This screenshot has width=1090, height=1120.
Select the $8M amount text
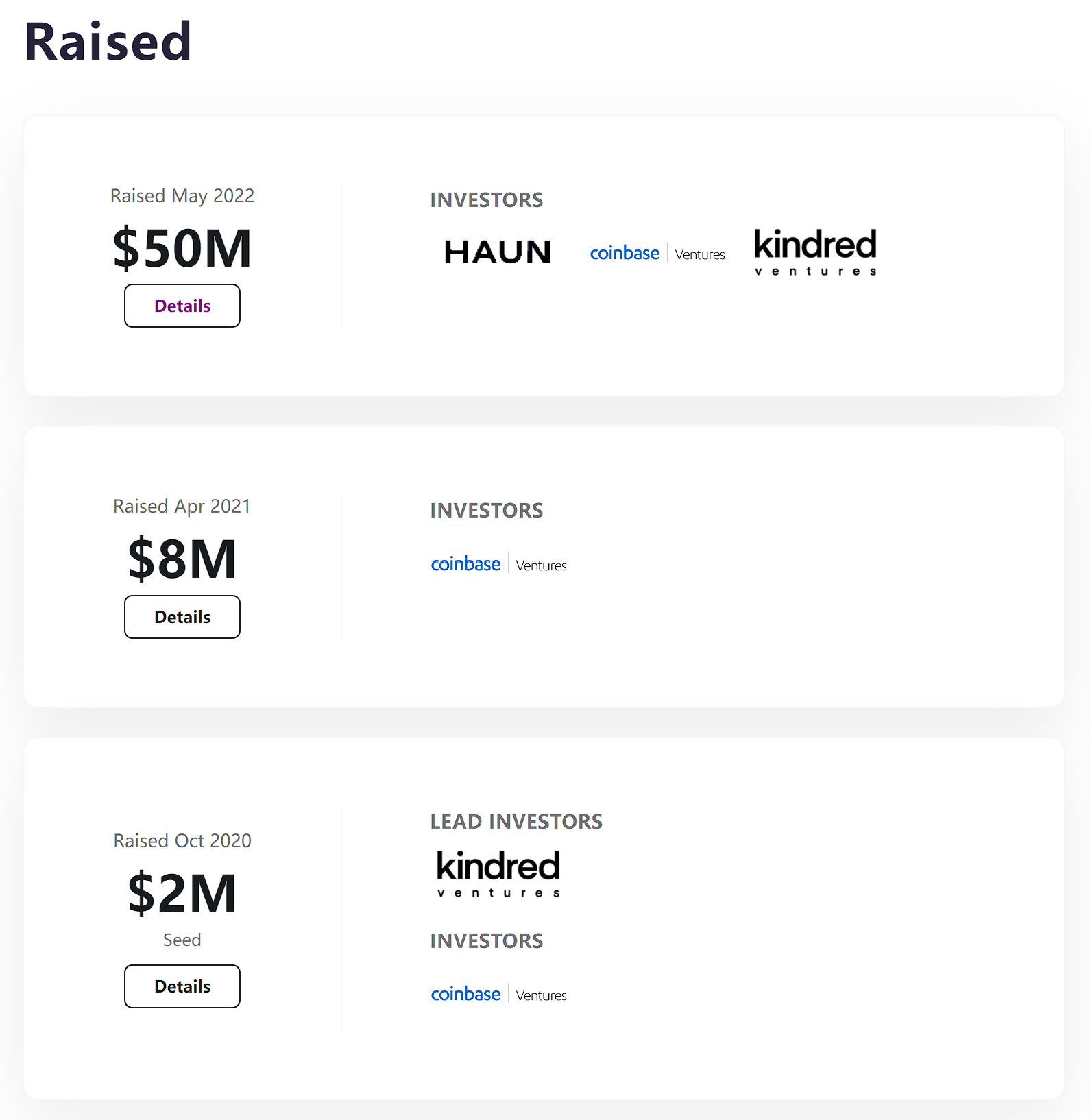pyautogui.click(x=182, y=559)
